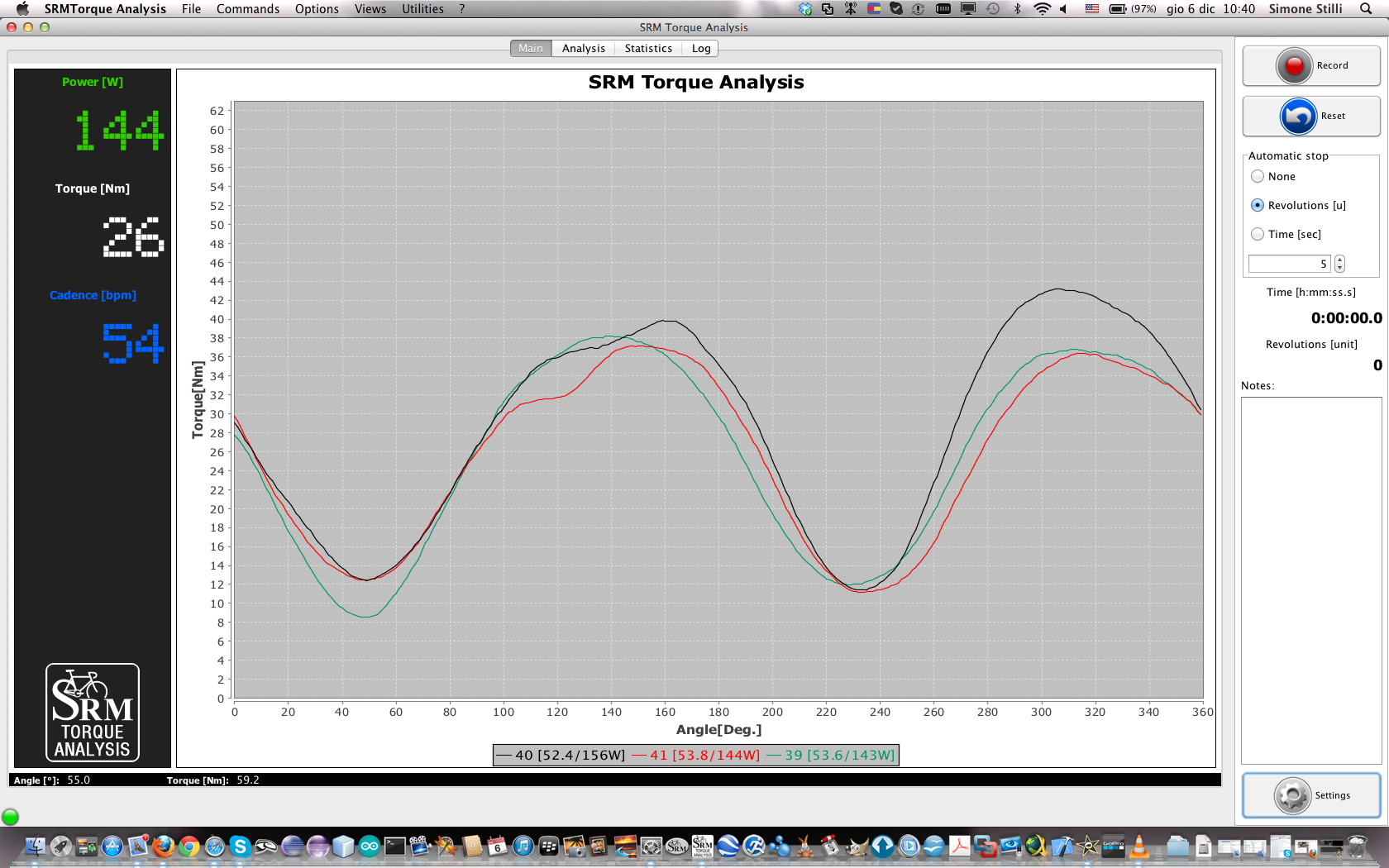
Task: Click the SRM Torque Analysis logo
Action: [93, 713]
